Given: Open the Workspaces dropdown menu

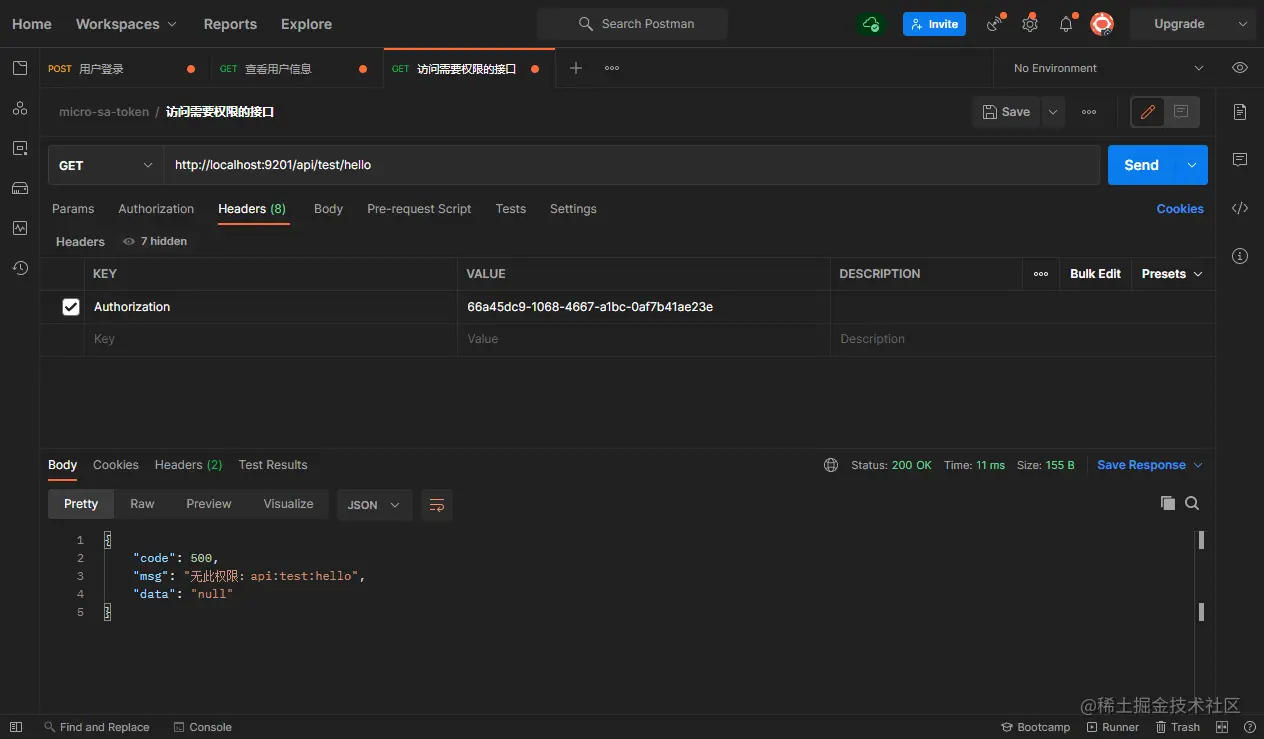Looking at the screenshot, I should pos(126,24).
